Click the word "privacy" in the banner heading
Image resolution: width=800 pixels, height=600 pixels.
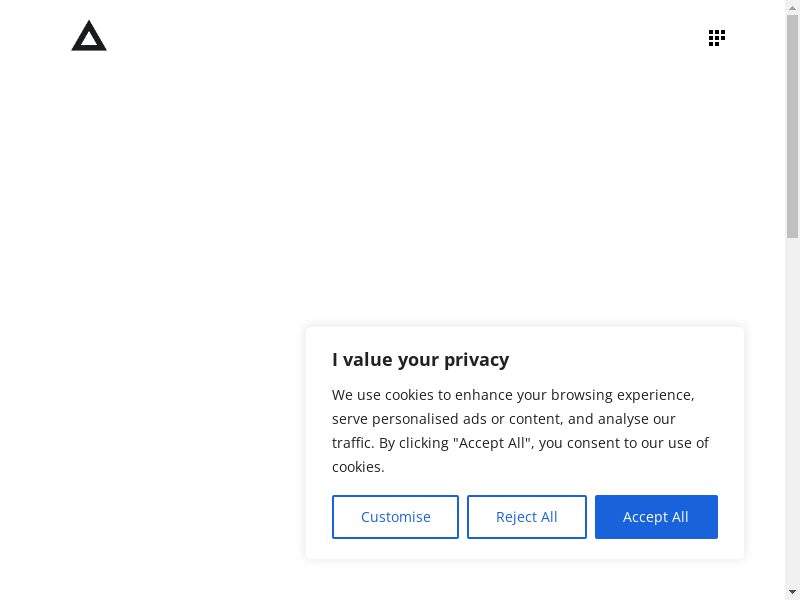476,360
